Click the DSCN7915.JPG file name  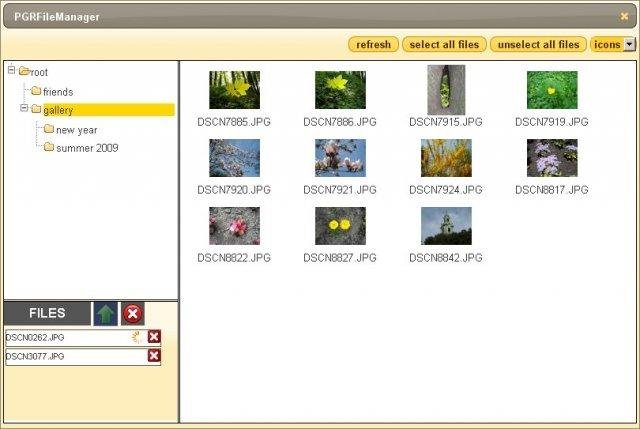446,122
